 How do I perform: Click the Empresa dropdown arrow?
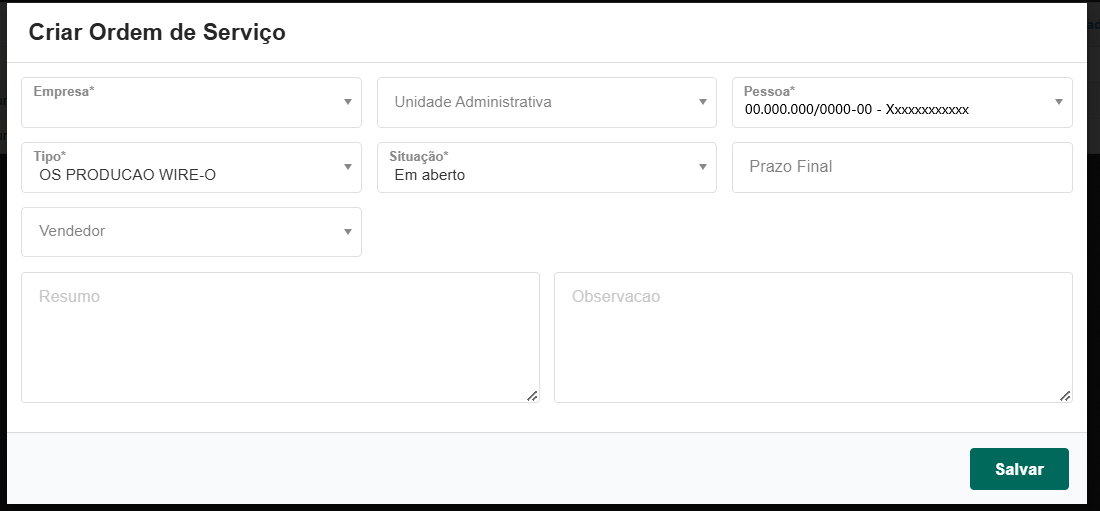click(347, 102)
